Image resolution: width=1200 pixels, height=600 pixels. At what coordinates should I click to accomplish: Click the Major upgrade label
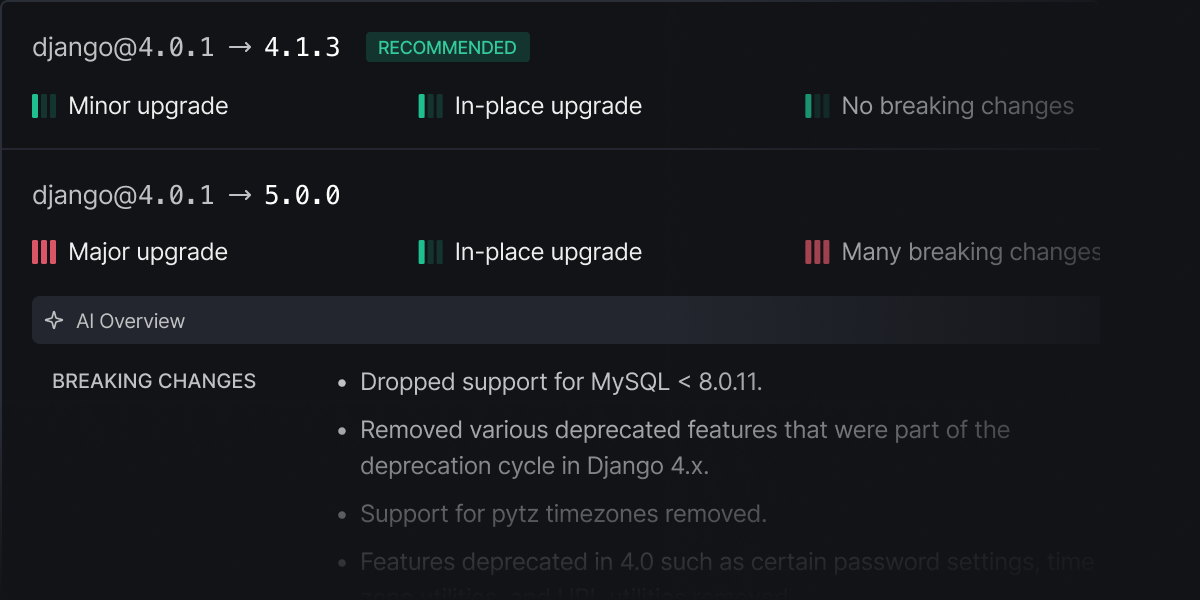[148, 252]
